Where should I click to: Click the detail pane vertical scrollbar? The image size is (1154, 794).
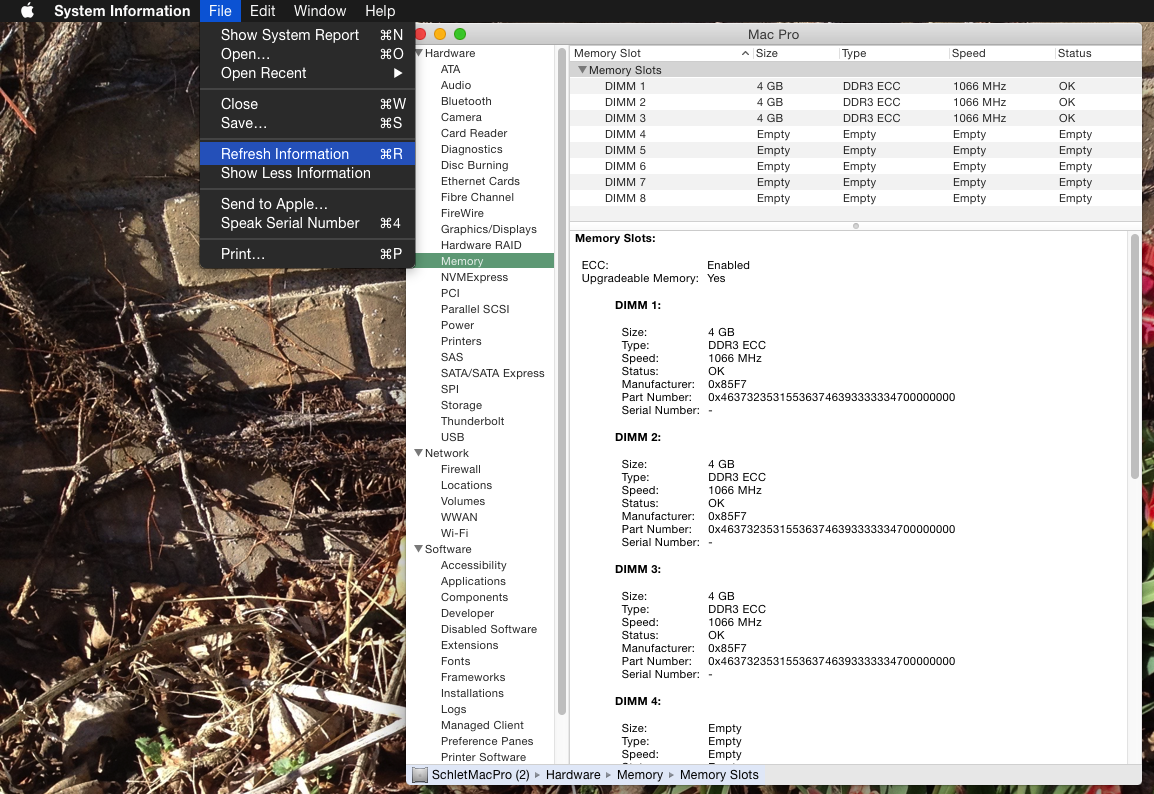pyautogui.click(x=1134, y=355)
